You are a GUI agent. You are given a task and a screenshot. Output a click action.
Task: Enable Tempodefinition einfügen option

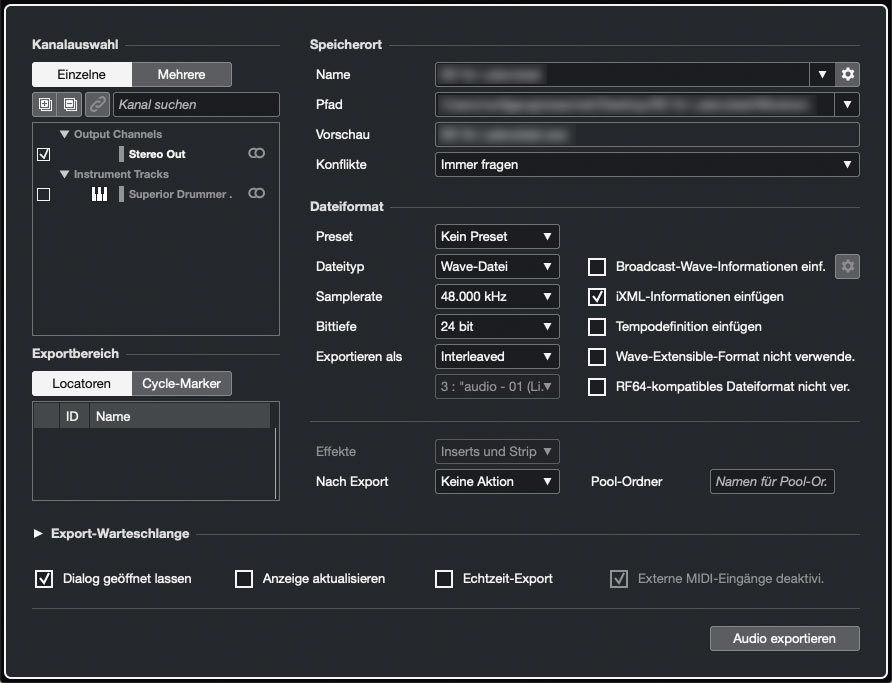(597, 326)
